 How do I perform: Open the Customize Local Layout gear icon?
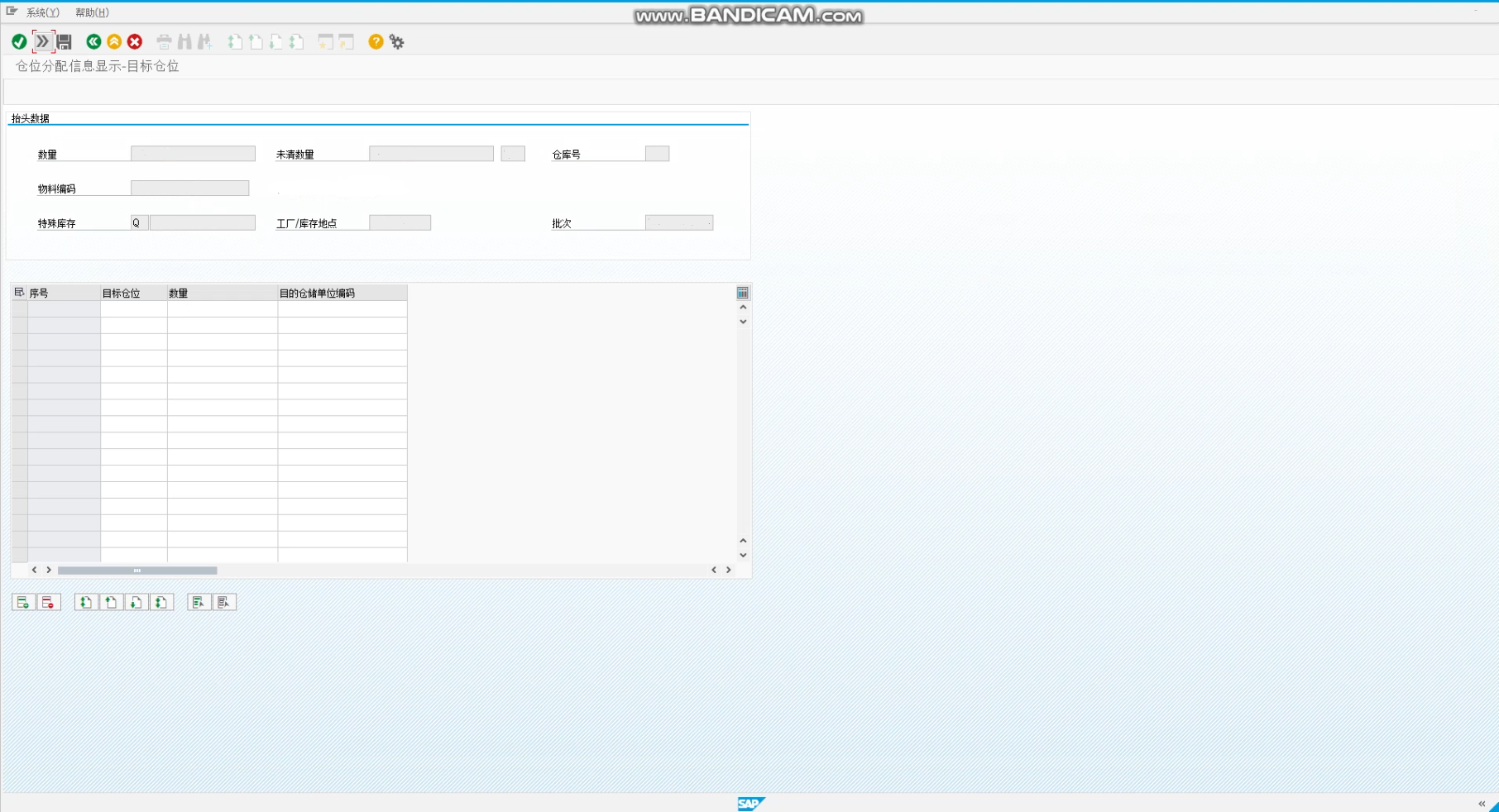tap(397, 42)
